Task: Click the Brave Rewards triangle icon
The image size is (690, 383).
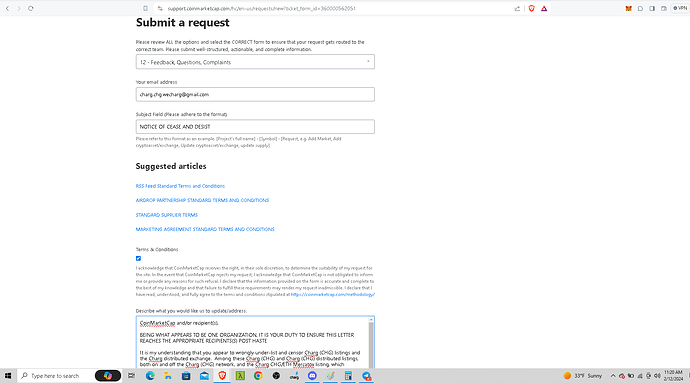Action: [x=544, y=8]
